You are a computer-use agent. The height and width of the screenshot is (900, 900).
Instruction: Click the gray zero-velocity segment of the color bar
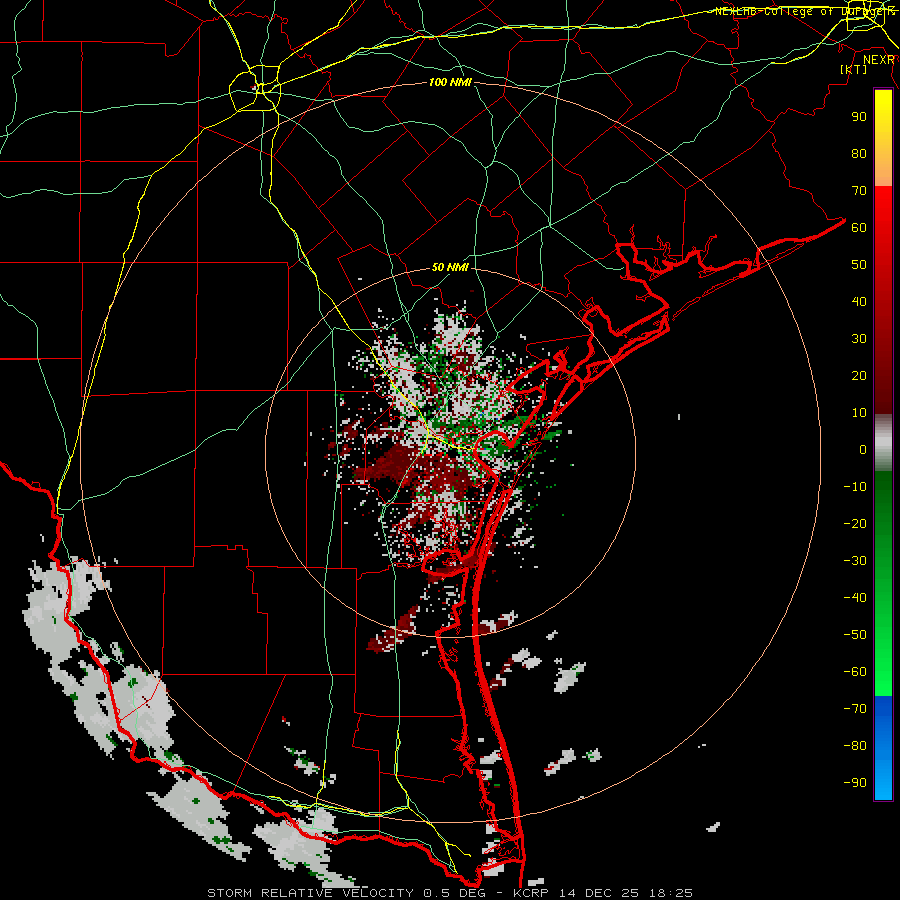click(883, 443)
